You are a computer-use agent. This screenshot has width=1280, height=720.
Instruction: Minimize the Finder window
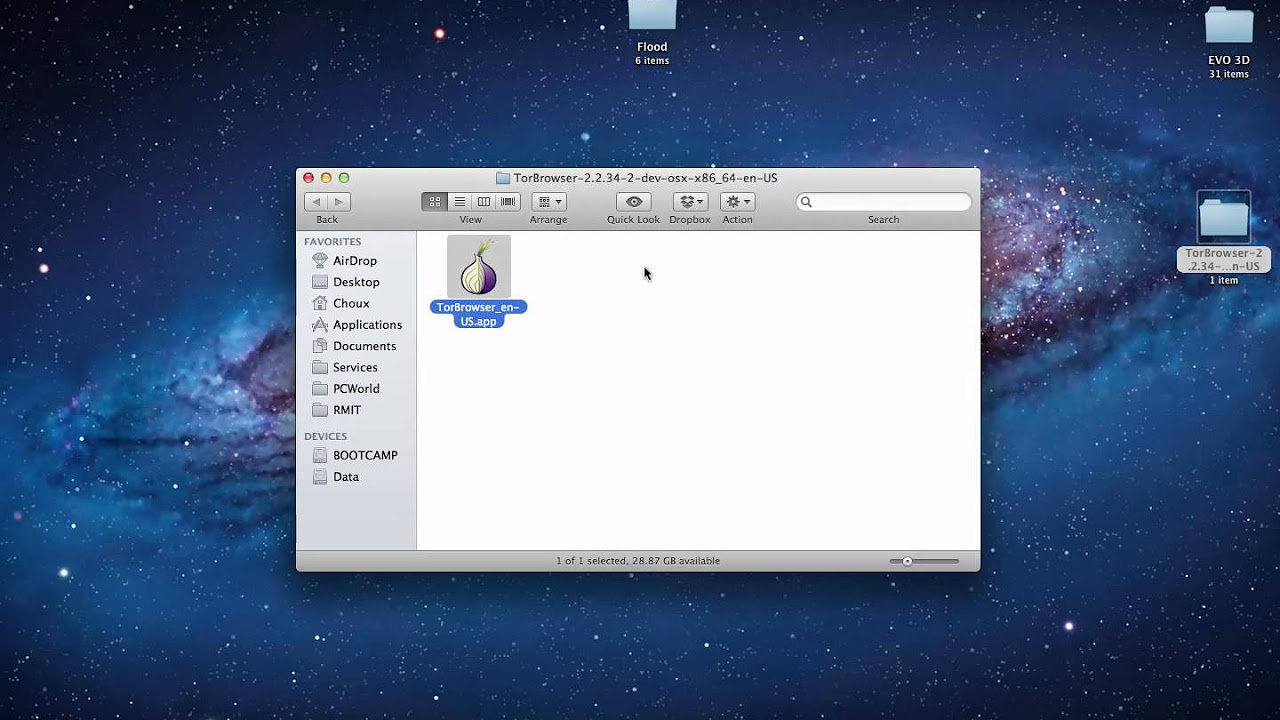pos(326,178)
